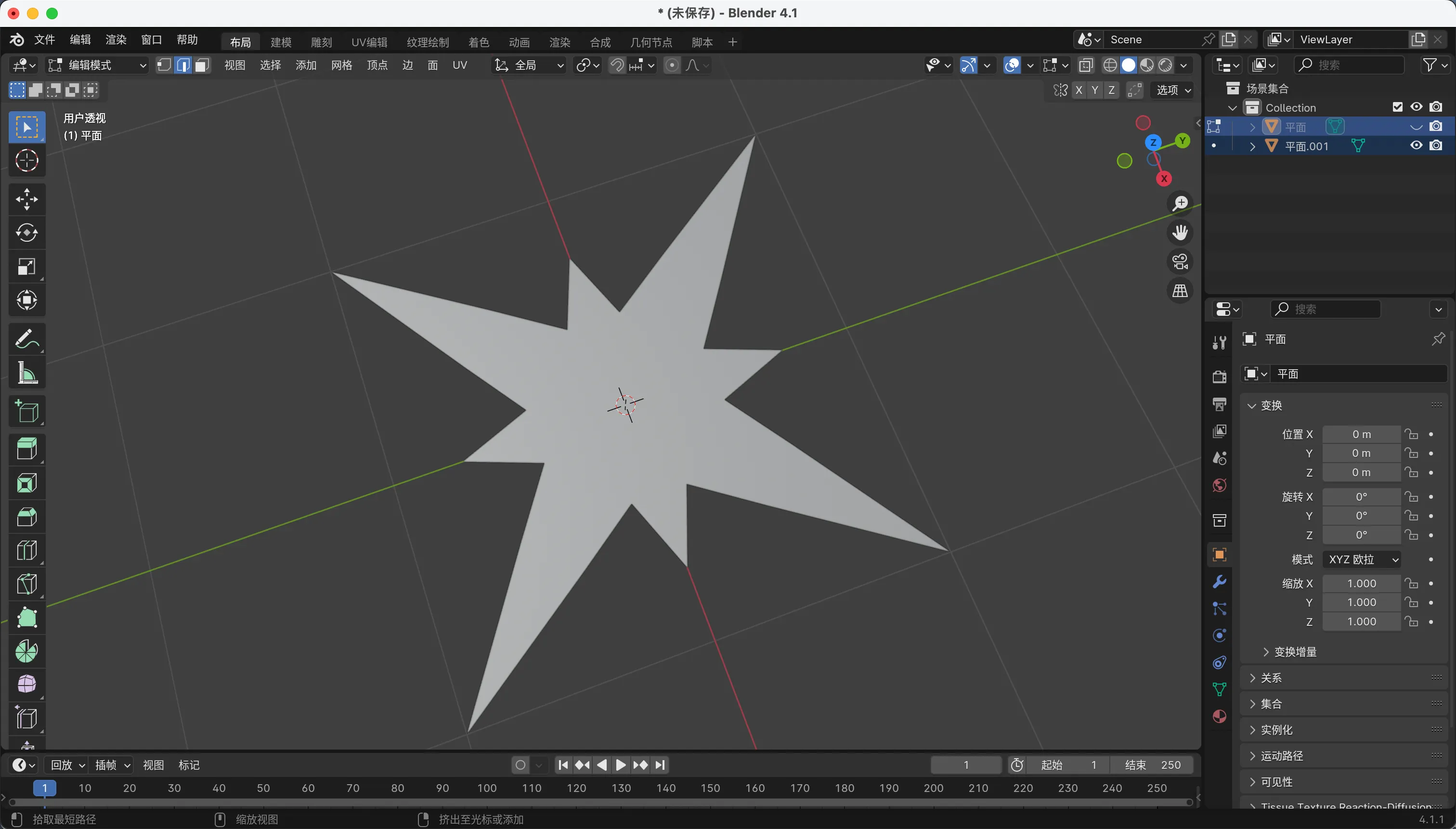Image resolution: width=1456 pixels, height=829 pixels.
Task: Choose the Extrude Region tool
Action: pyautogui.click(x=26, y=449)
